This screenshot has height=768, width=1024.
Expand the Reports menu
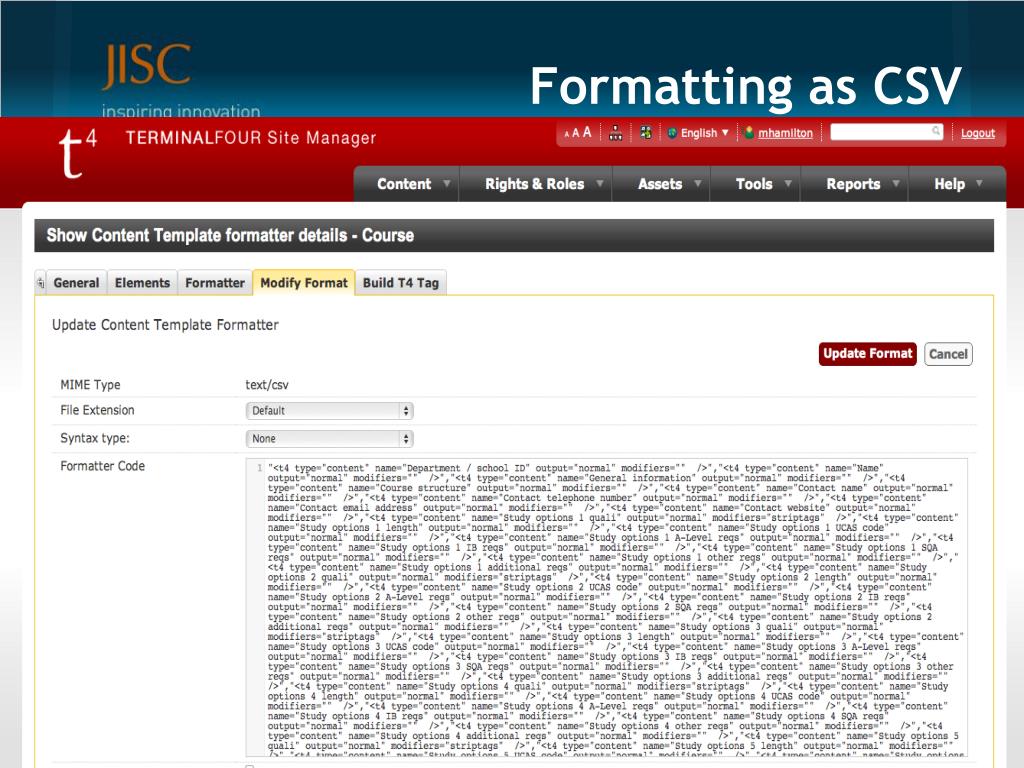(855, 184)
